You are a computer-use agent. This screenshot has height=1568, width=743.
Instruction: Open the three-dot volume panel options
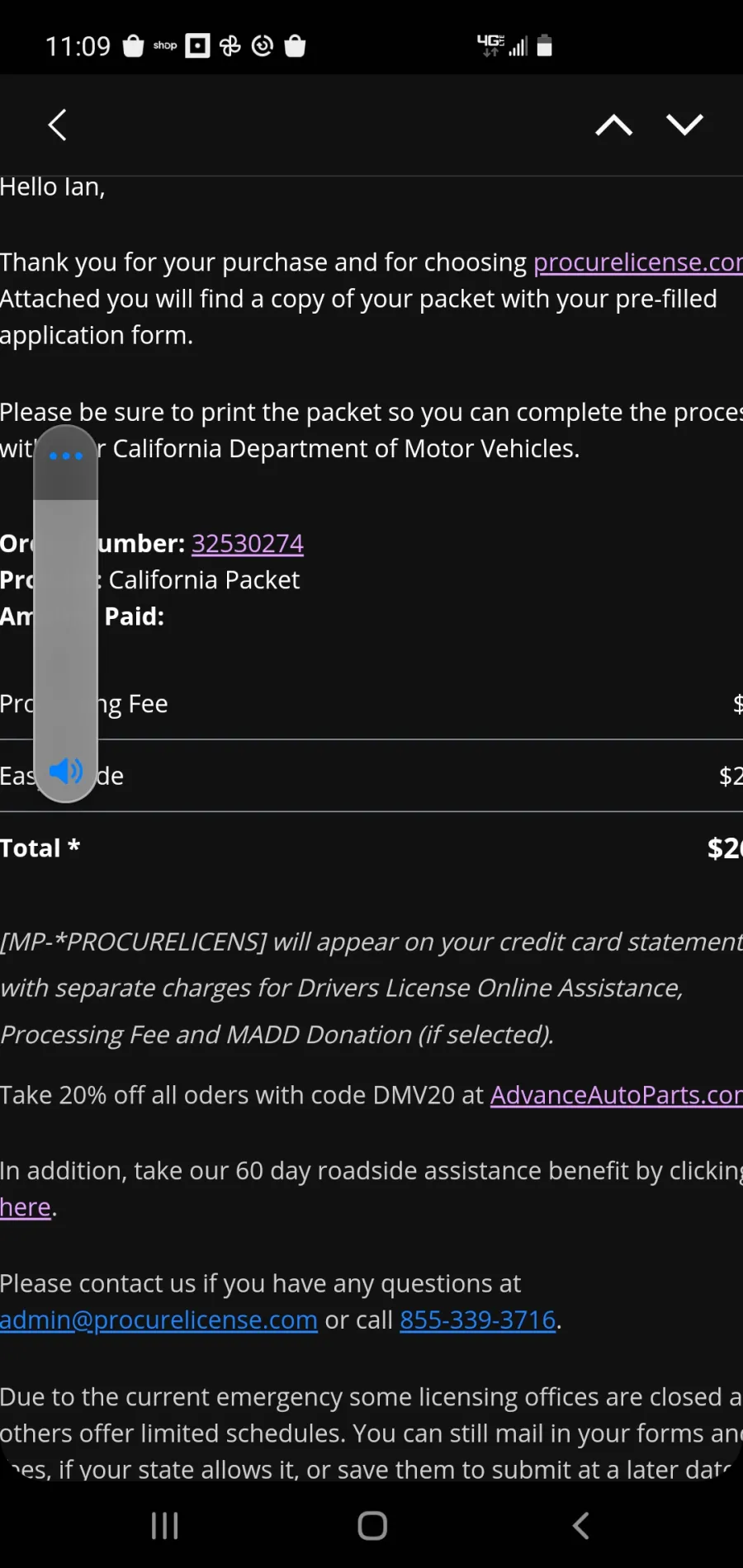click(66, 456)
